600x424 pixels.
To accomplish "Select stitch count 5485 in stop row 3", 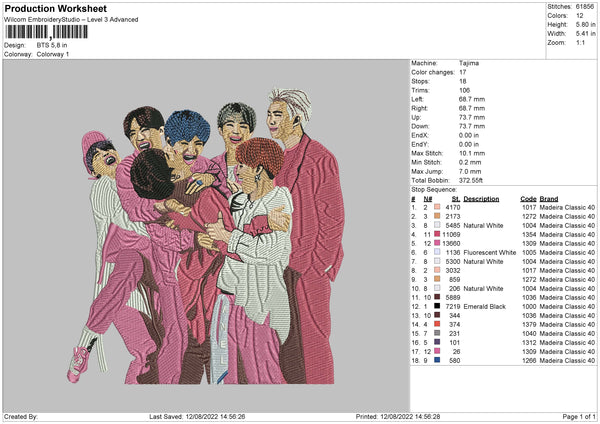I will [453, 225].
